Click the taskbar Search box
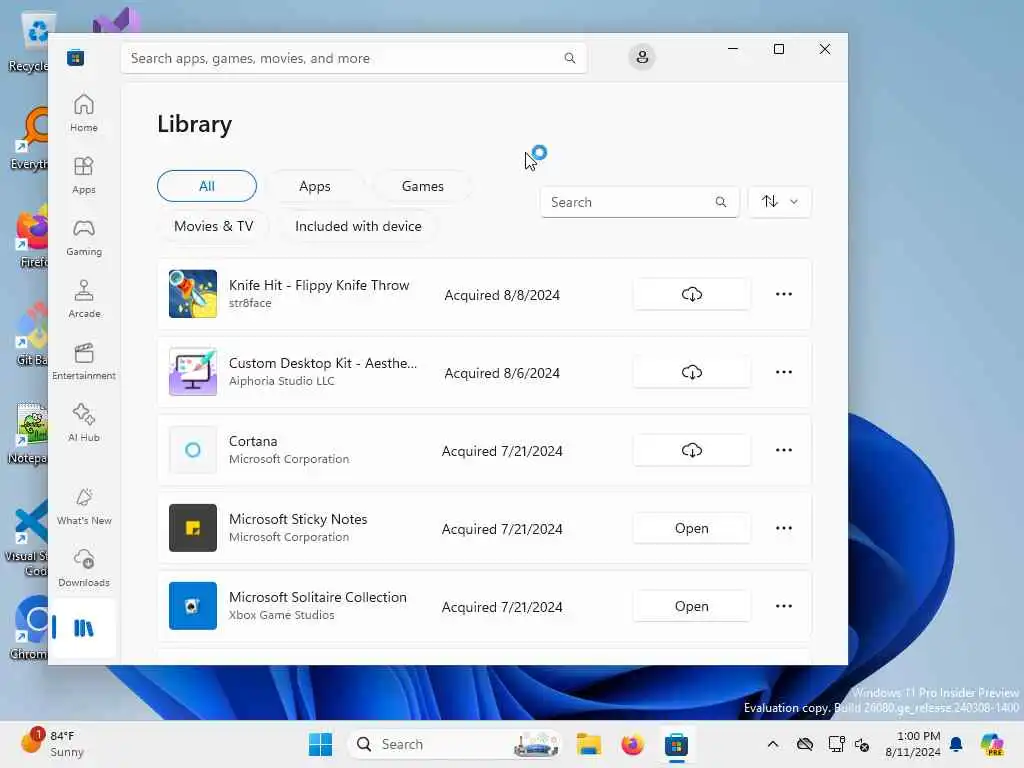The height and width of the screenshot is (768, 1024). [455, 744]
